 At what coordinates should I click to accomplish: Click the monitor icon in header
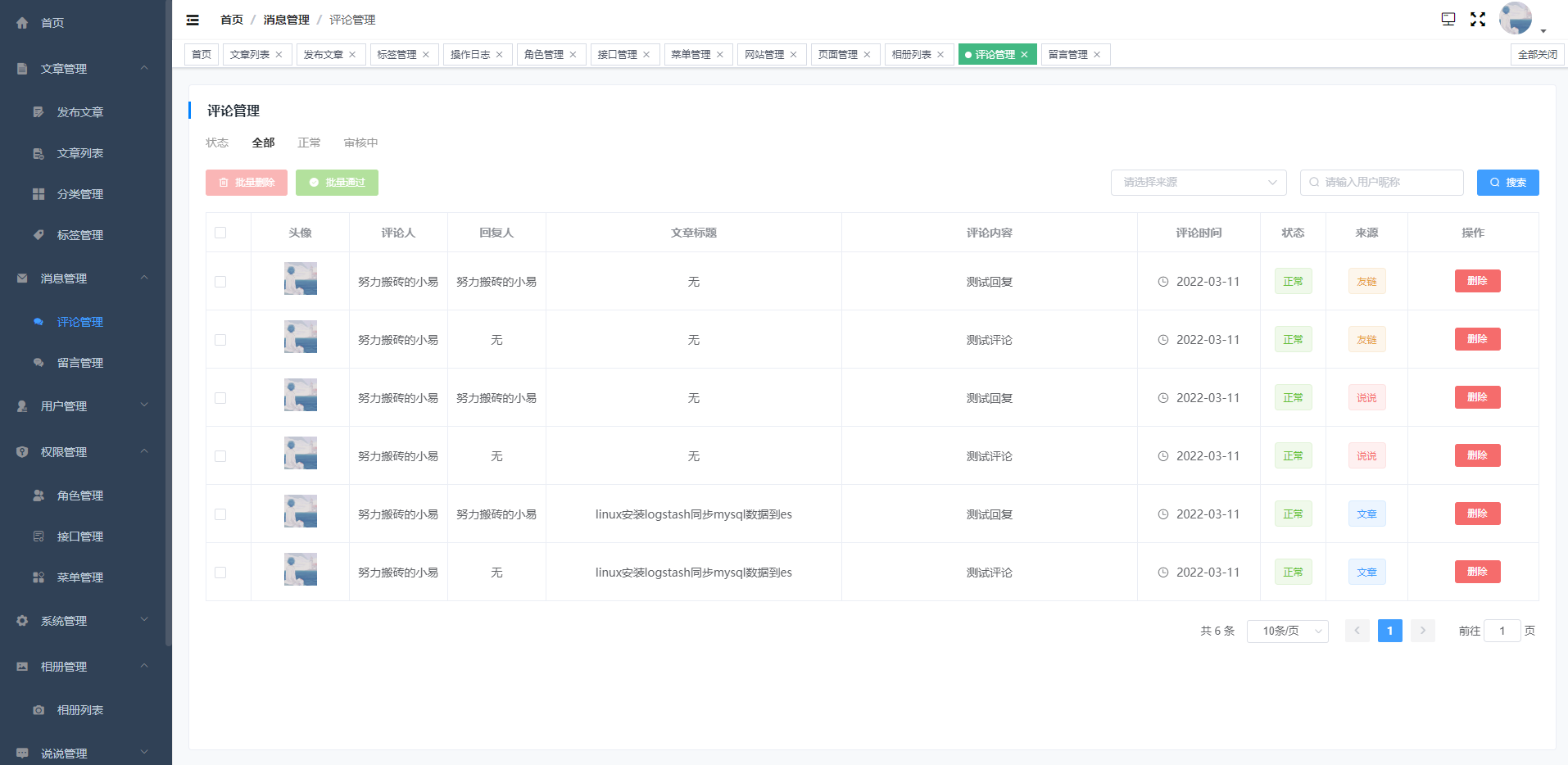[x=1448, y=20]
